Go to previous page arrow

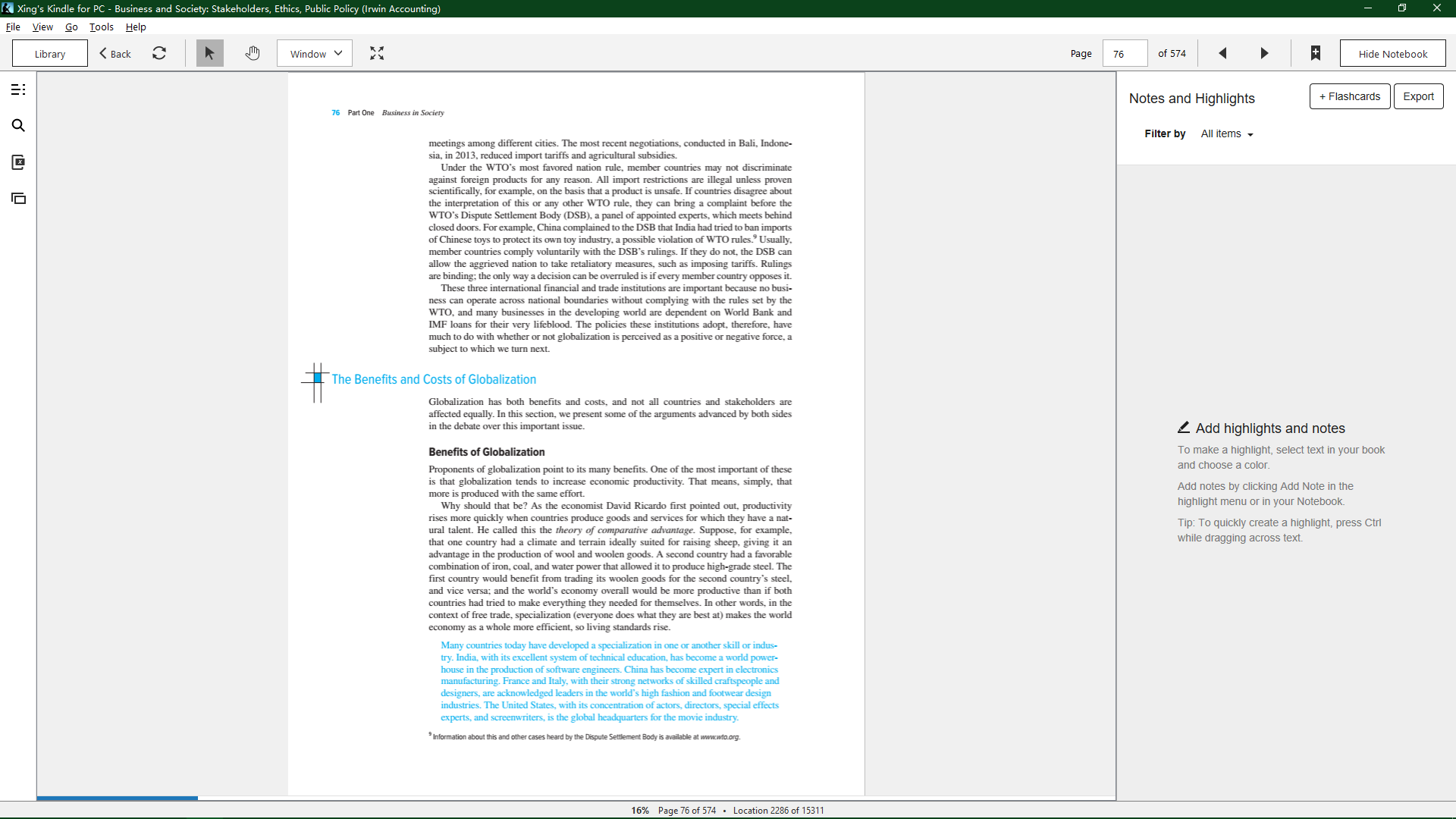coord(1222,53)
